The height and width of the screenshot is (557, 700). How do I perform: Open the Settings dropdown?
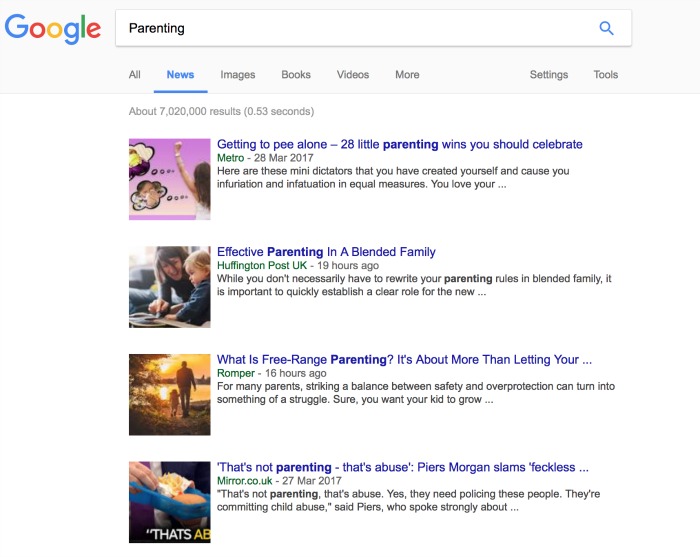(x=549, y=75)
